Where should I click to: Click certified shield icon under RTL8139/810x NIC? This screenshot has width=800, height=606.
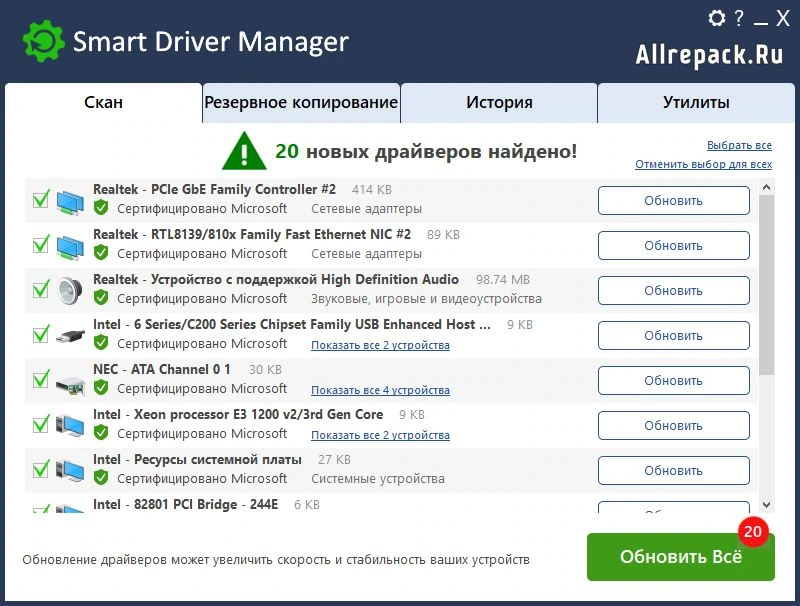click(101, 252)
